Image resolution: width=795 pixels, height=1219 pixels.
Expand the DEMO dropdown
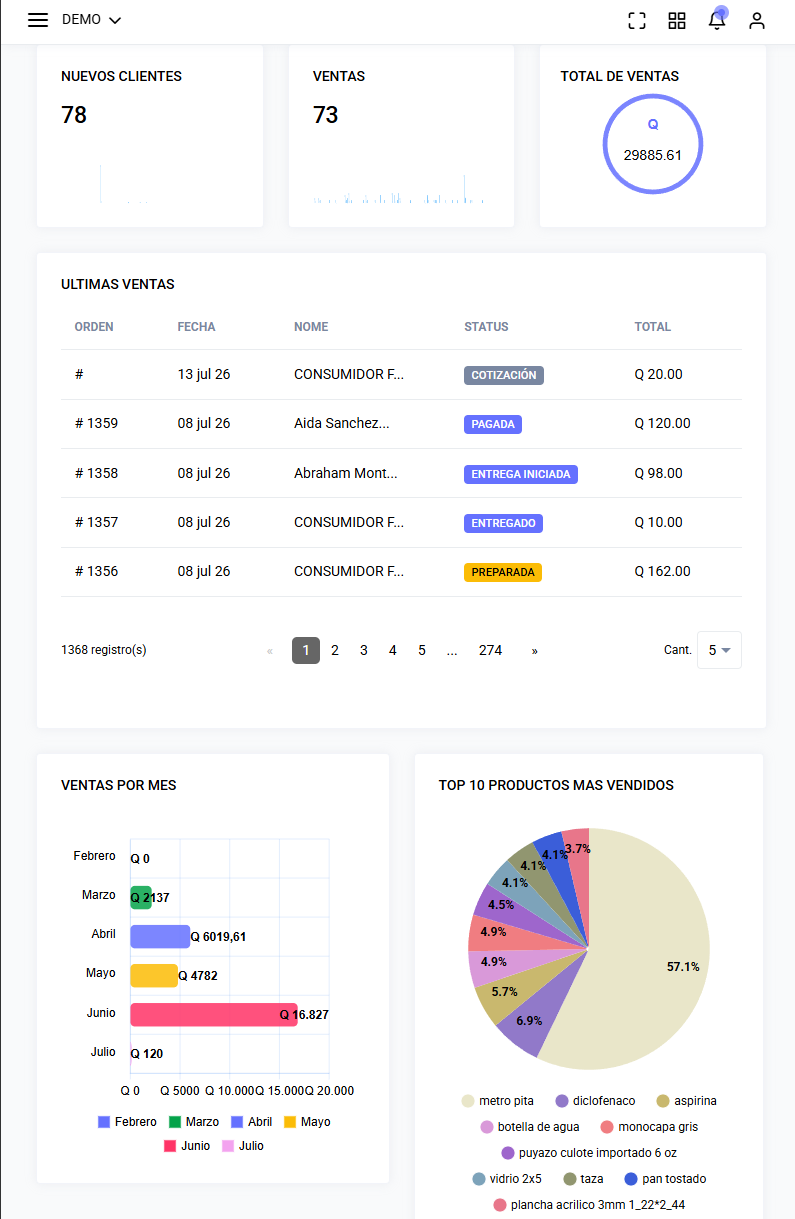click(x=91, y=20)
